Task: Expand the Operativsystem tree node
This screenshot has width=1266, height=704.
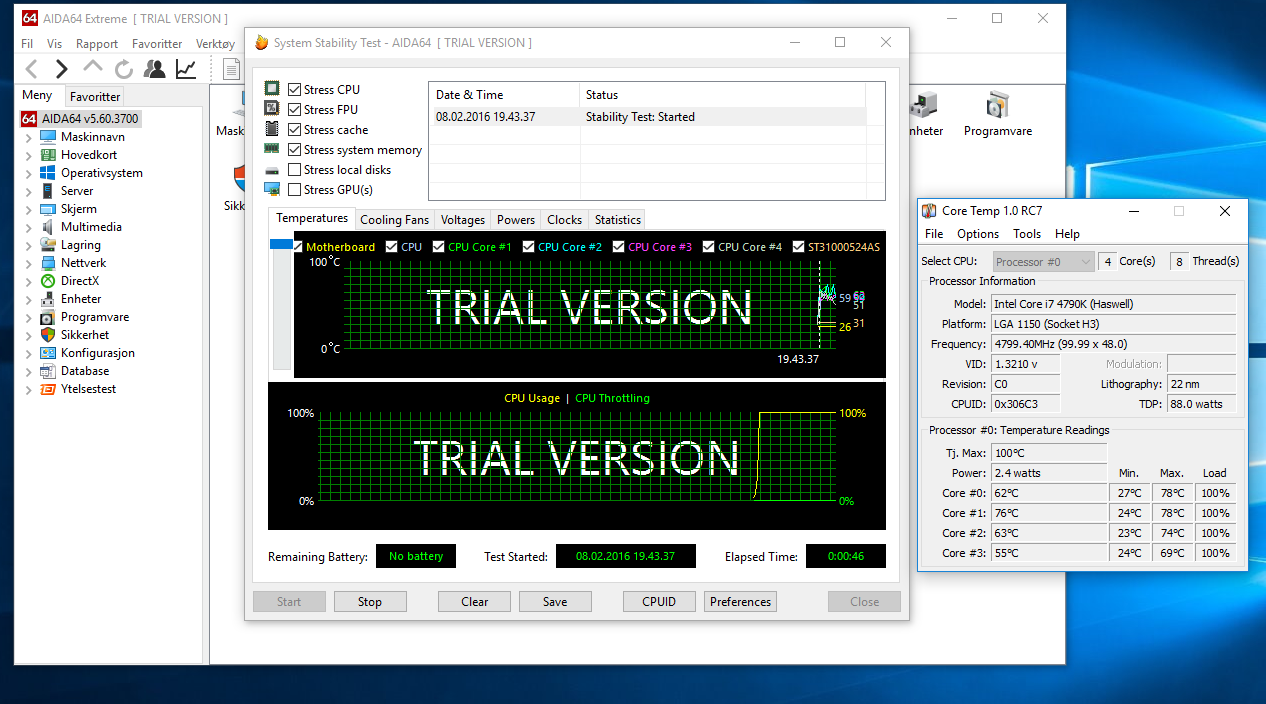Action: pos(28,173)
